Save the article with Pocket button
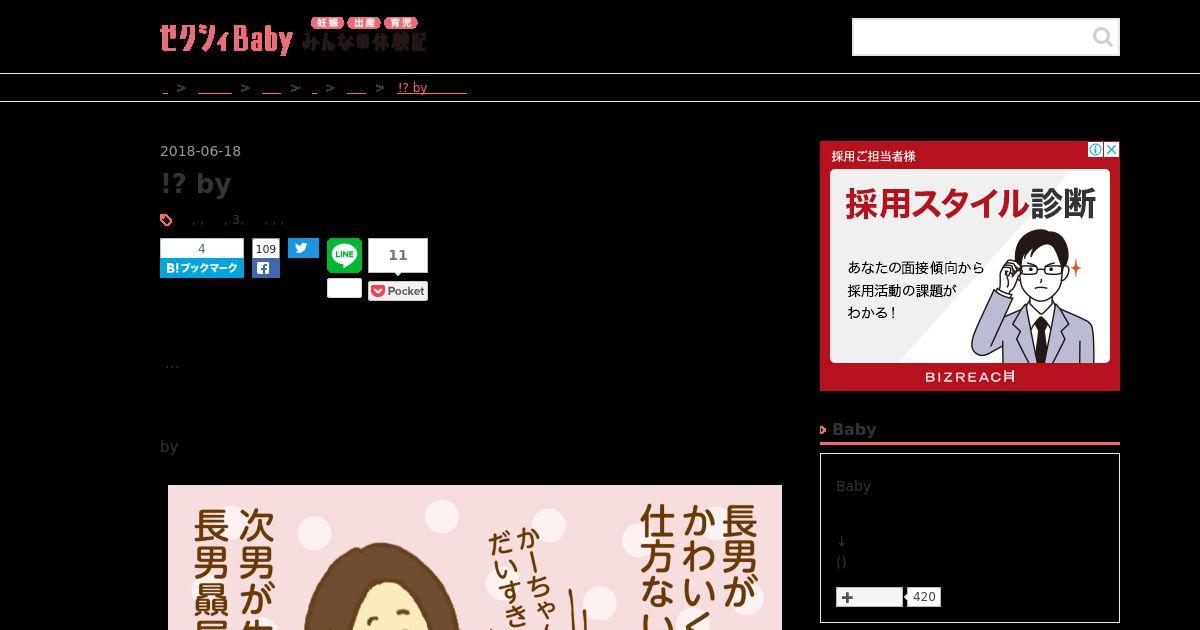1200x630 pixels. pos(398,291)
